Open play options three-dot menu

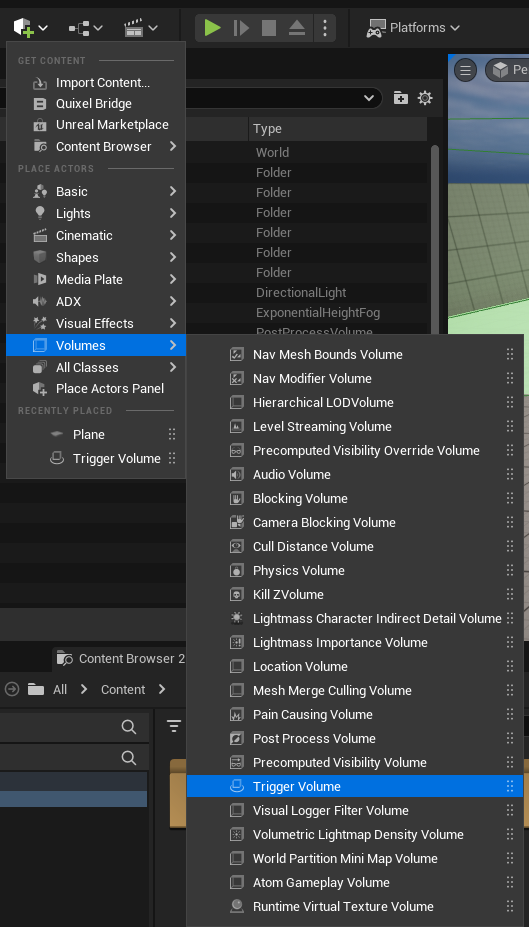point(324,27)
